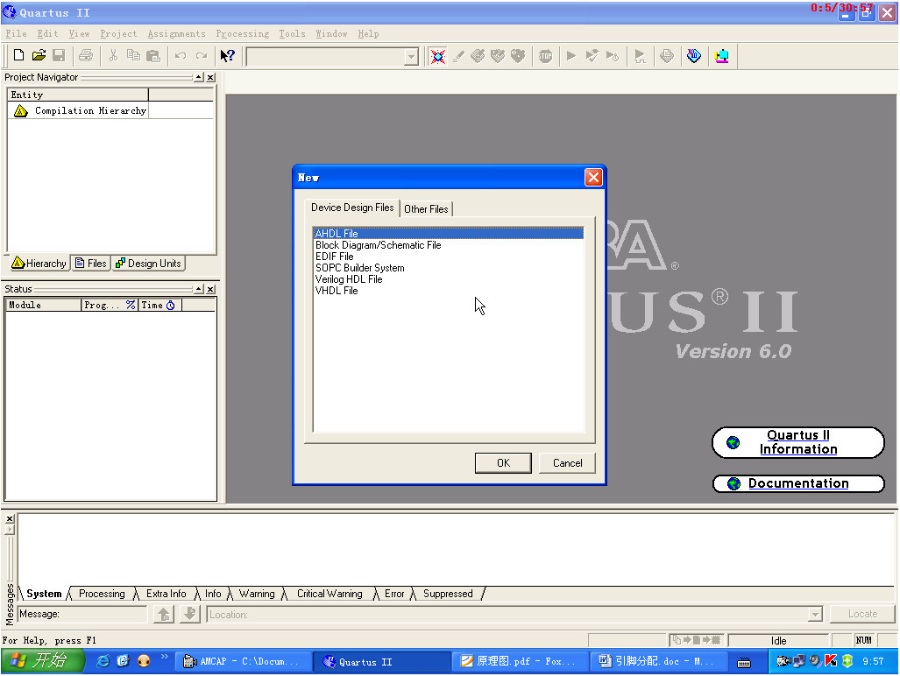Viewport: 900px width, 676px height.
Task: Open the Tools menu
Action: click(292, 34)
